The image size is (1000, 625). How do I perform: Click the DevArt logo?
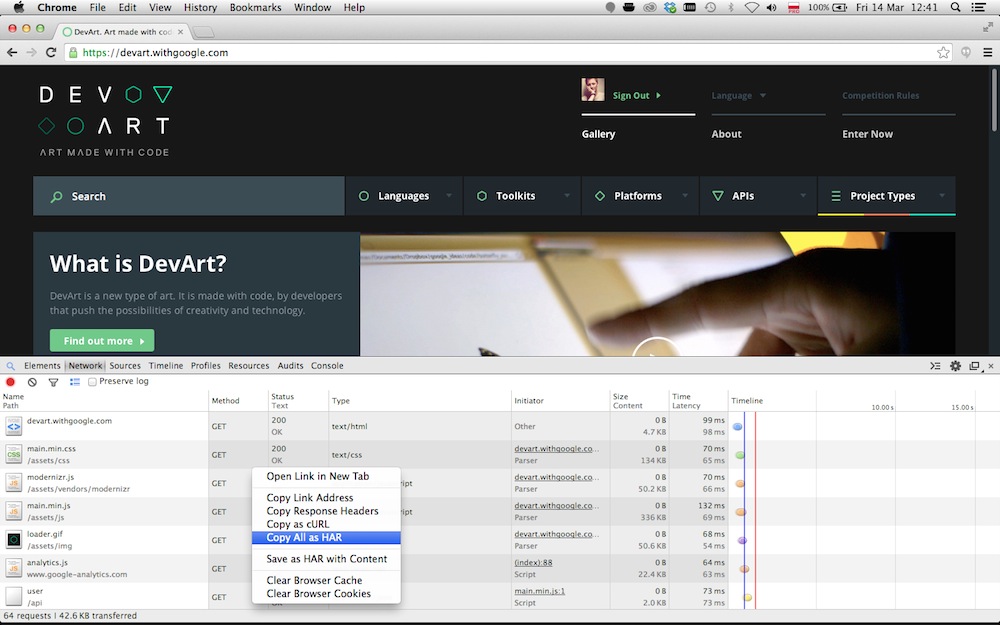[105, 121]
